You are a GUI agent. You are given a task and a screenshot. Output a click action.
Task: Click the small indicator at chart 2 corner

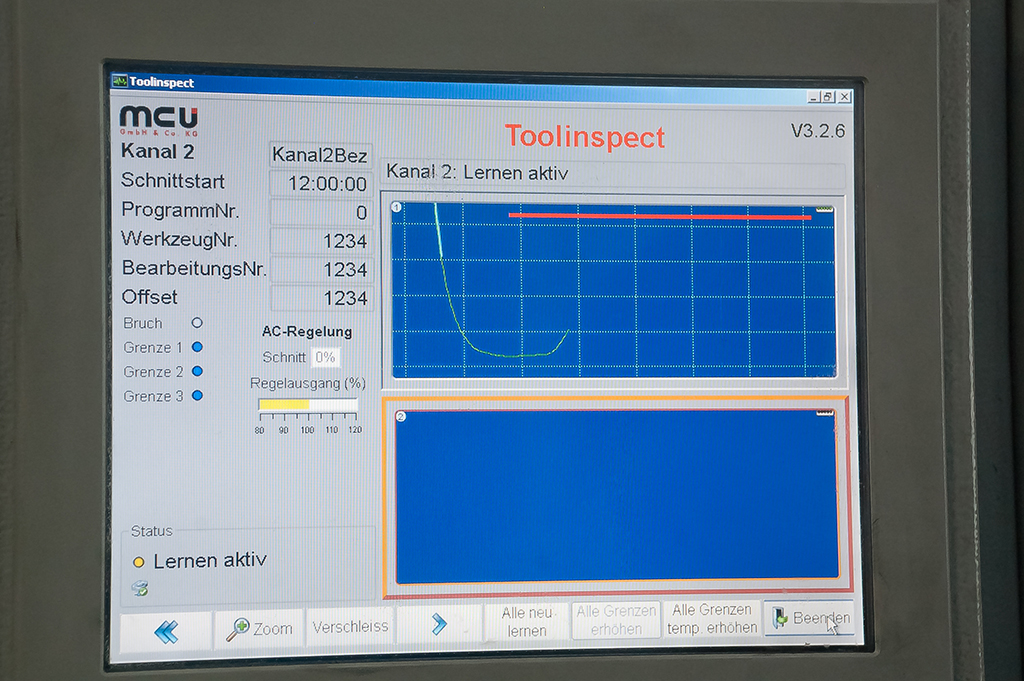[825, 413]
